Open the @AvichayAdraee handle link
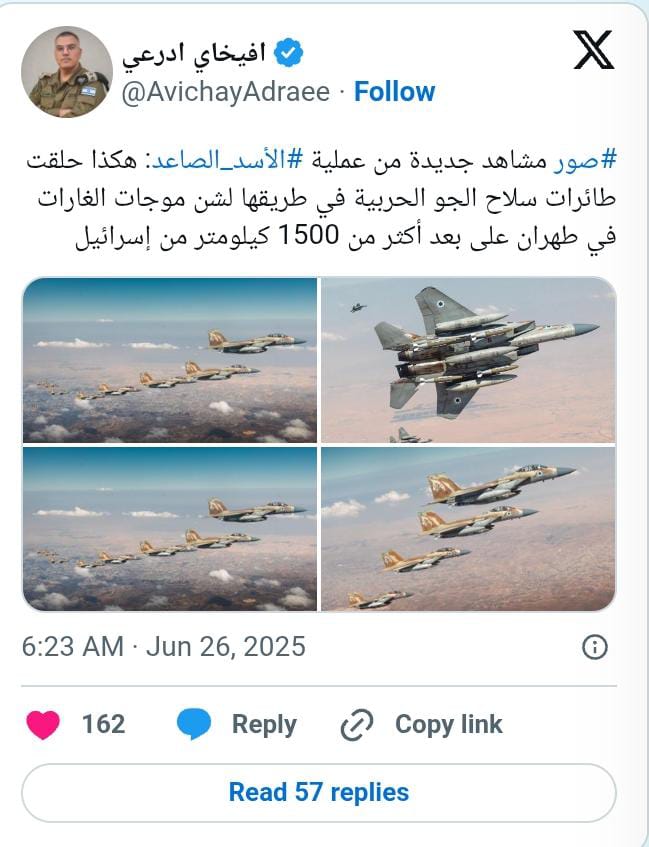This screenshot has width=649, height=847. 226,92
